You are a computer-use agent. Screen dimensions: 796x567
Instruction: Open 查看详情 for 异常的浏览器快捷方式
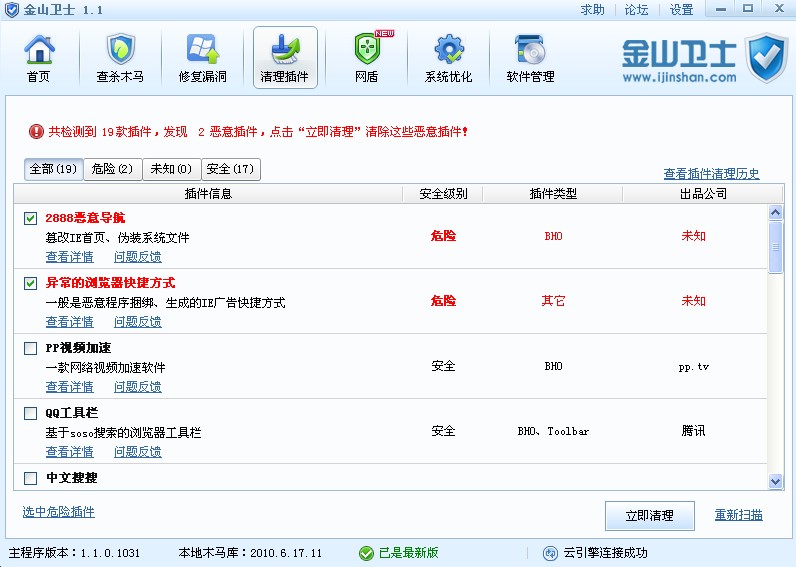[70, 322]
